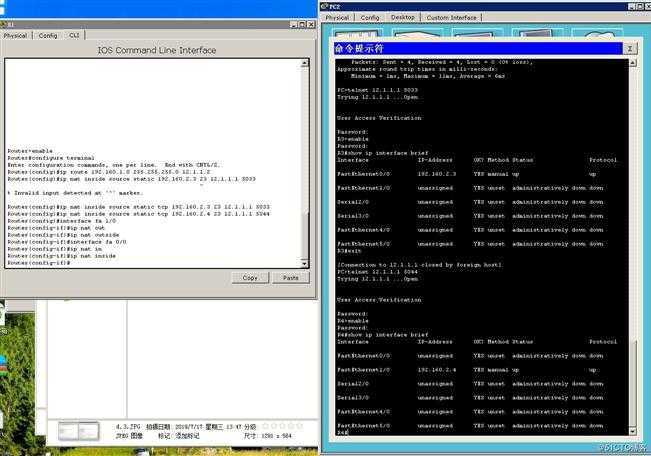651x456 pixels.
Task: Click the PC2 command prompt scrollbar up arrow
Action: [x=632, y=63]
